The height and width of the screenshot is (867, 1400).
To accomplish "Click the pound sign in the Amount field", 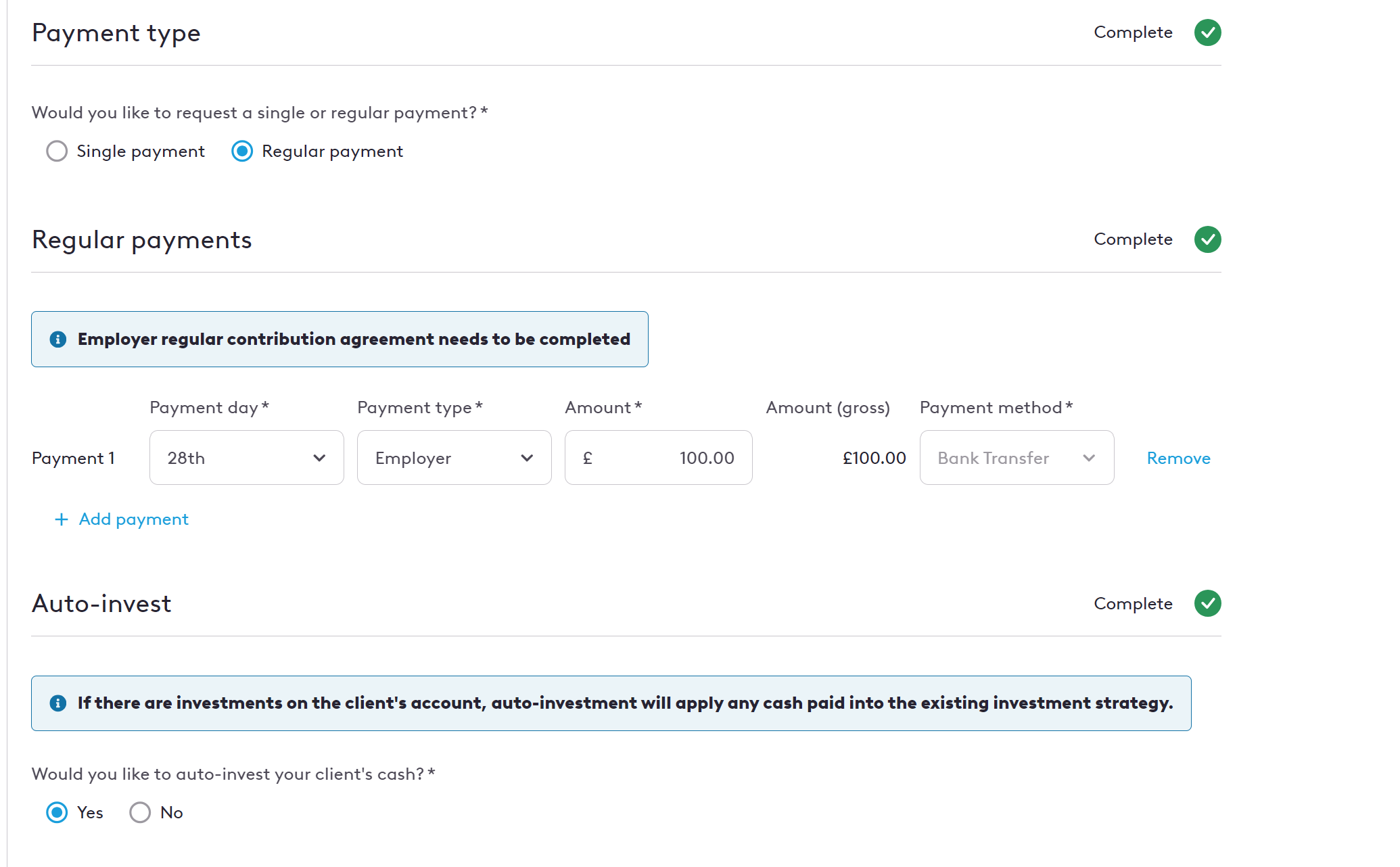I will pos(587,458).
